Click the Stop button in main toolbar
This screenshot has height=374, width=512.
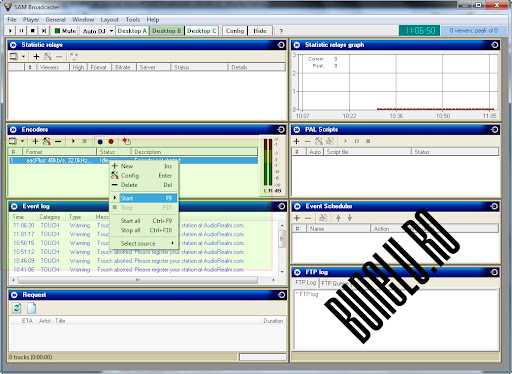[x=32, y=31]
